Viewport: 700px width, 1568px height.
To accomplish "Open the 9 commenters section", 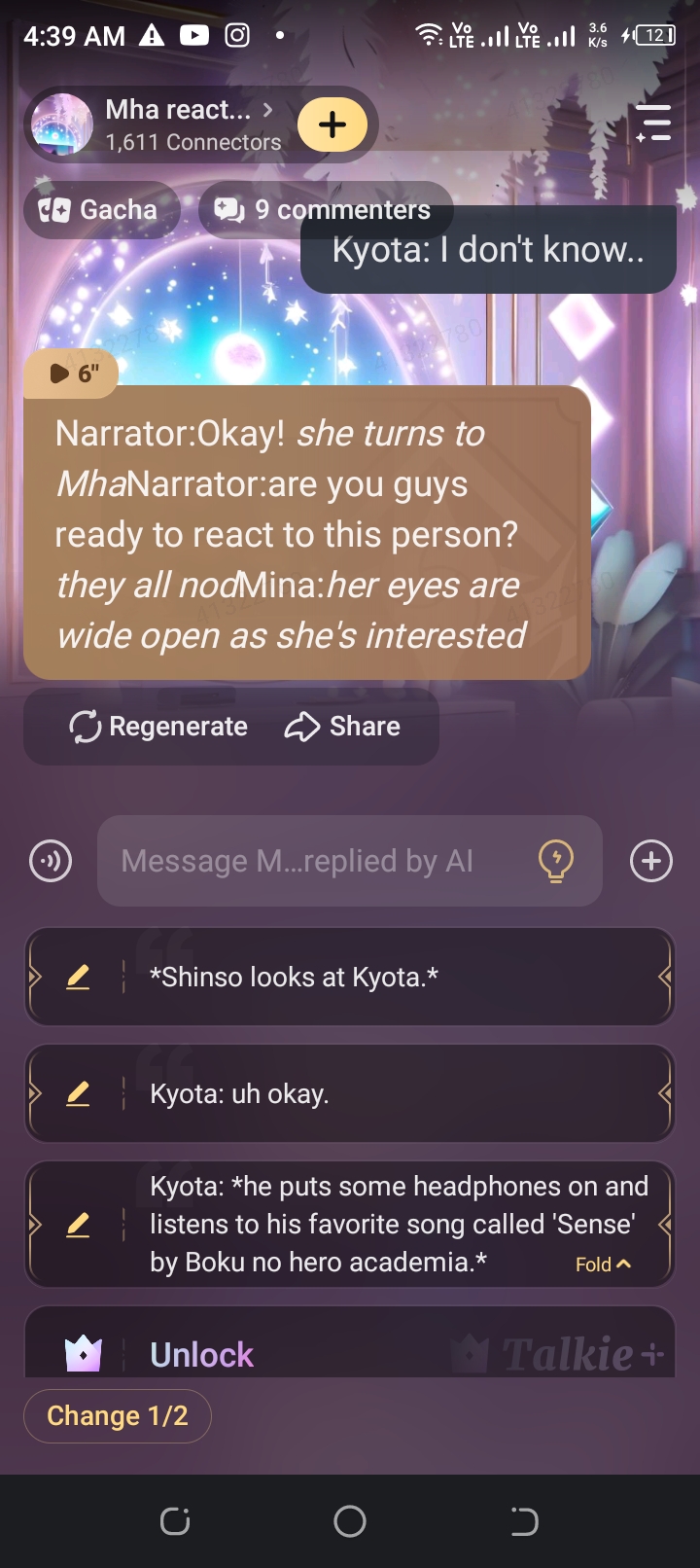I will [324, 209].
